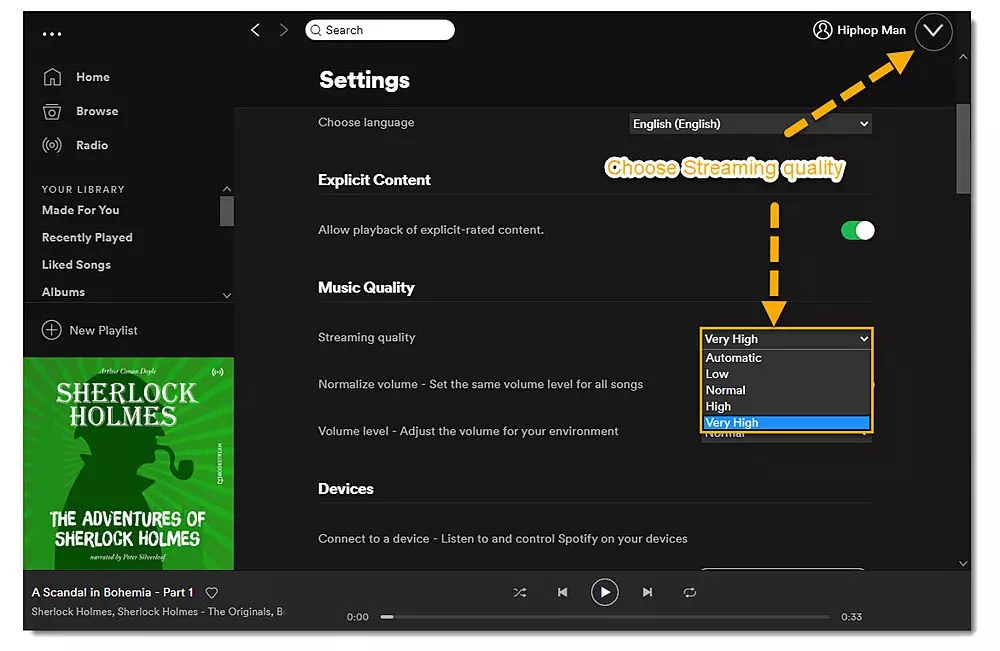
Task: Toggle repeat mode
Action: point(689,592)
